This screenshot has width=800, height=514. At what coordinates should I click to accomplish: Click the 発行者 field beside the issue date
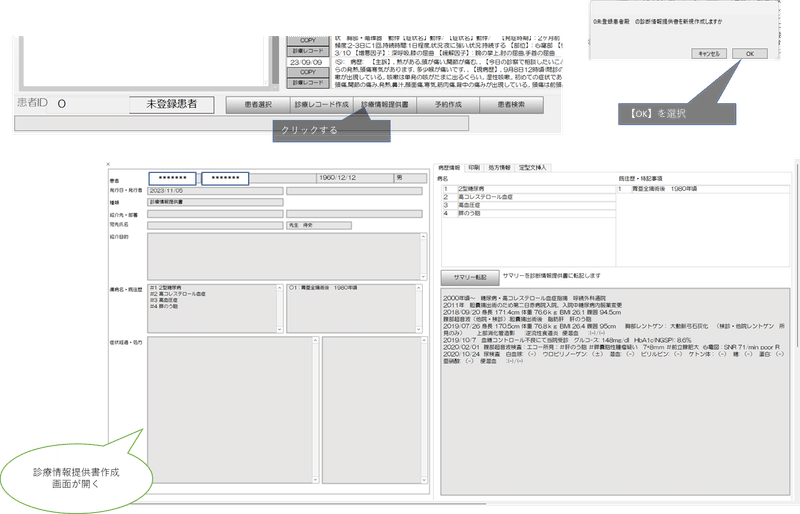point(354,191)
